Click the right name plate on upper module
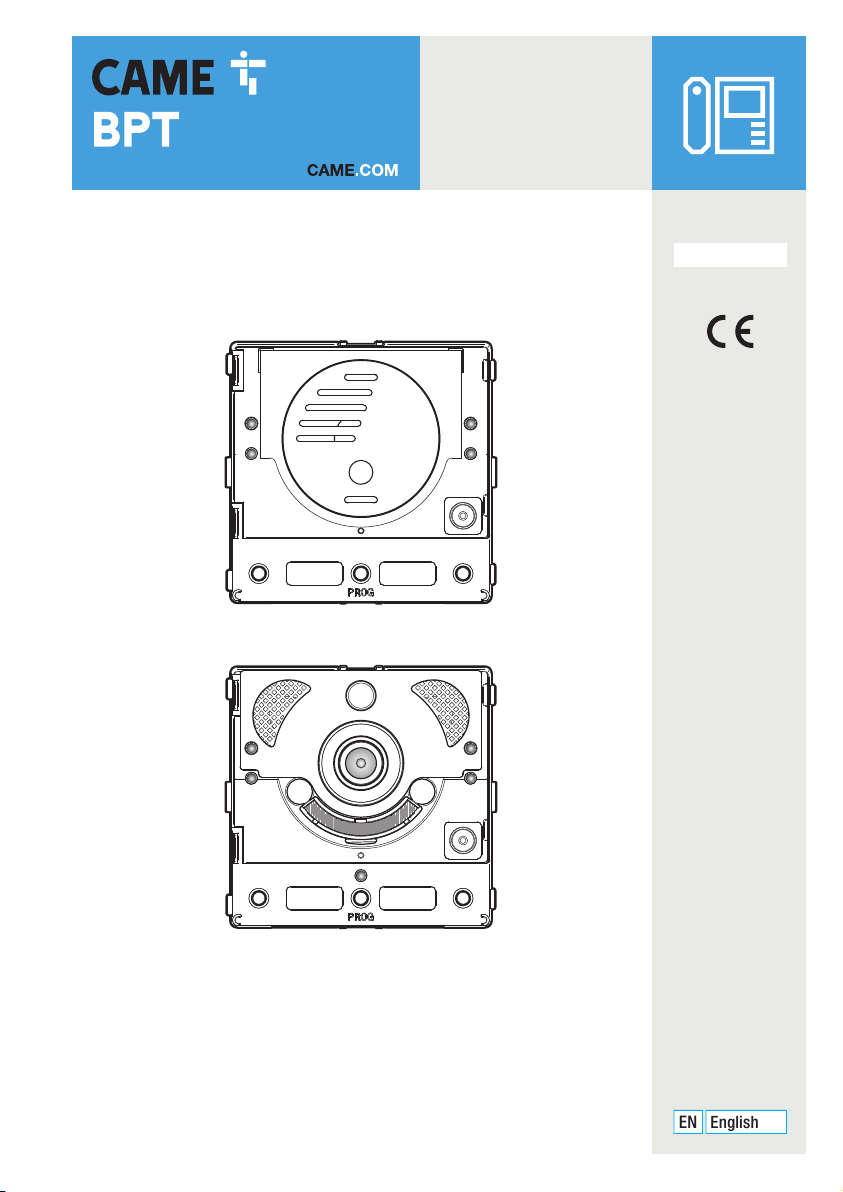843x1192 pixels. [x=408, y=573]
